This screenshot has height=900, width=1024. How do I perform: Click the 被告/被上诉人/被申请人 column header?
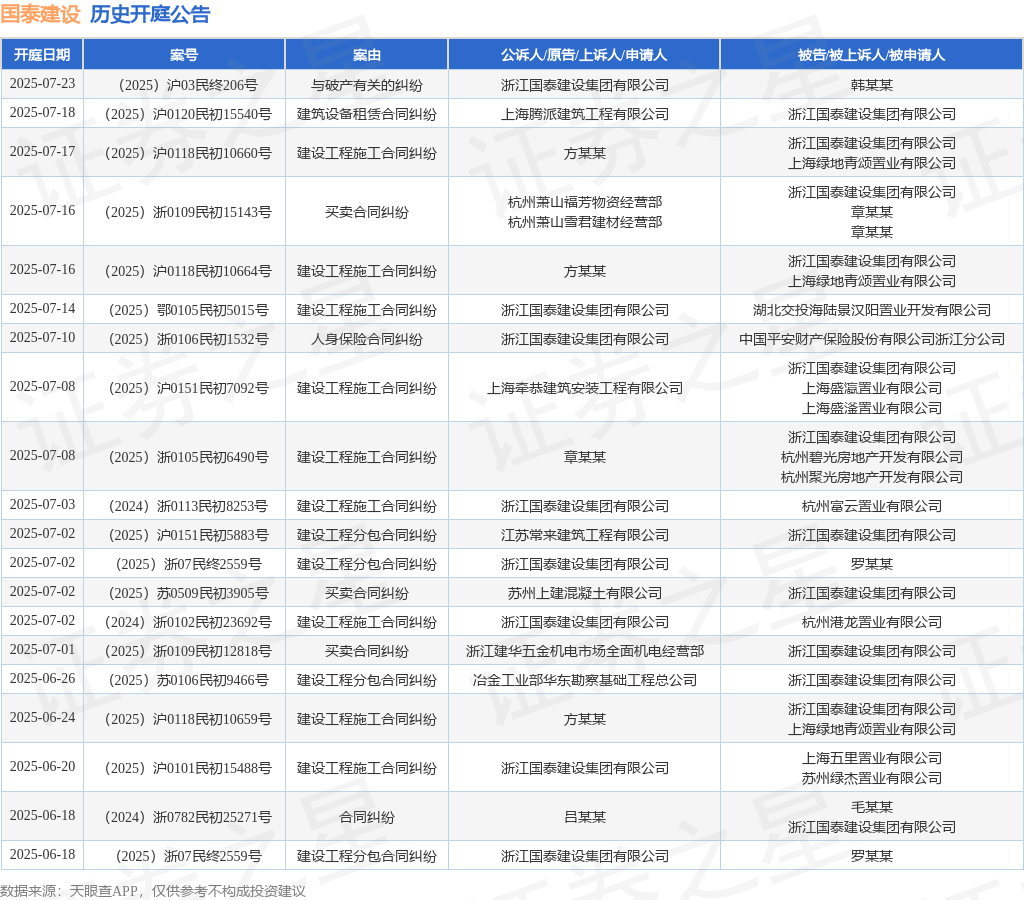871,55
